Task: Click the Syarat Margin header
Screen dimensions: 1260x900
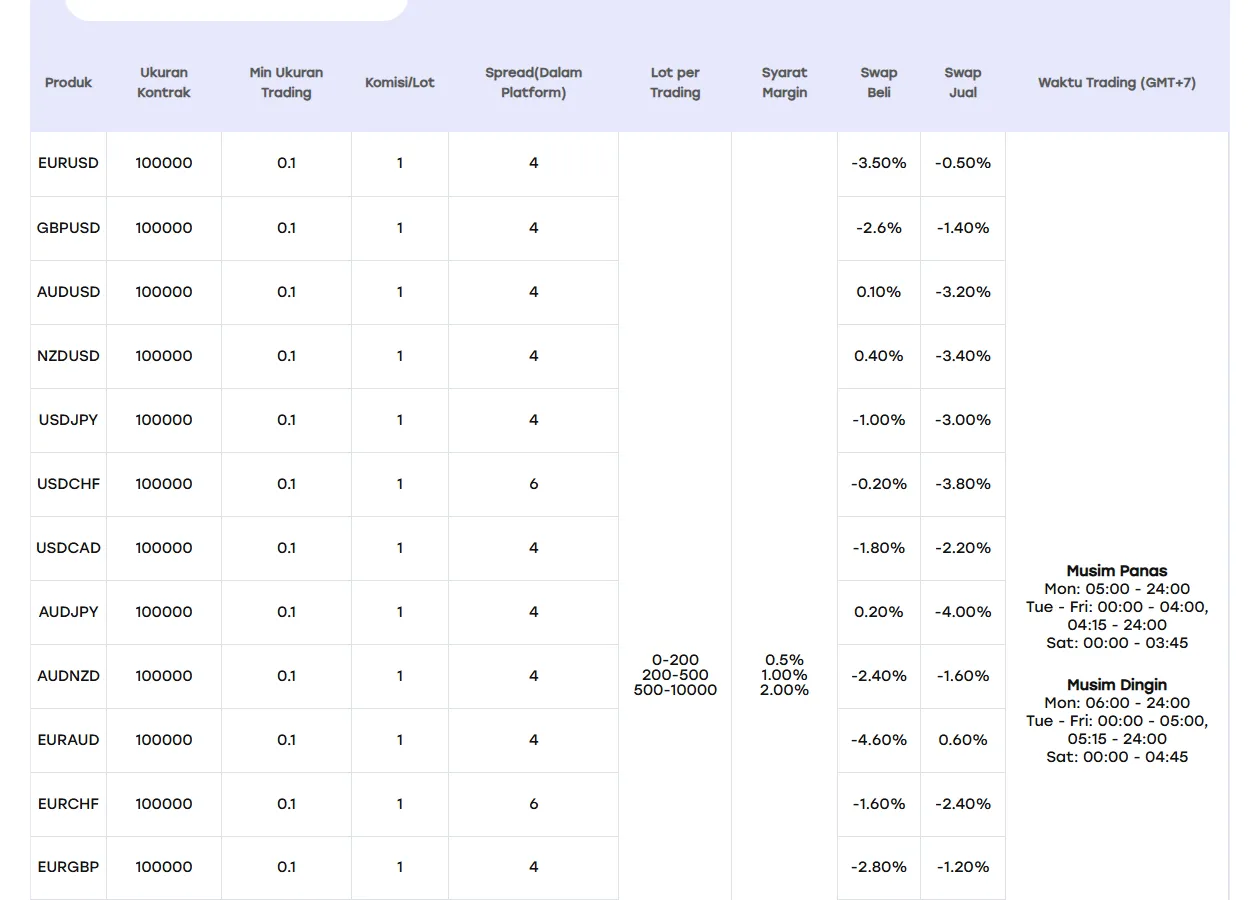Action: click(x=784, y=82)
